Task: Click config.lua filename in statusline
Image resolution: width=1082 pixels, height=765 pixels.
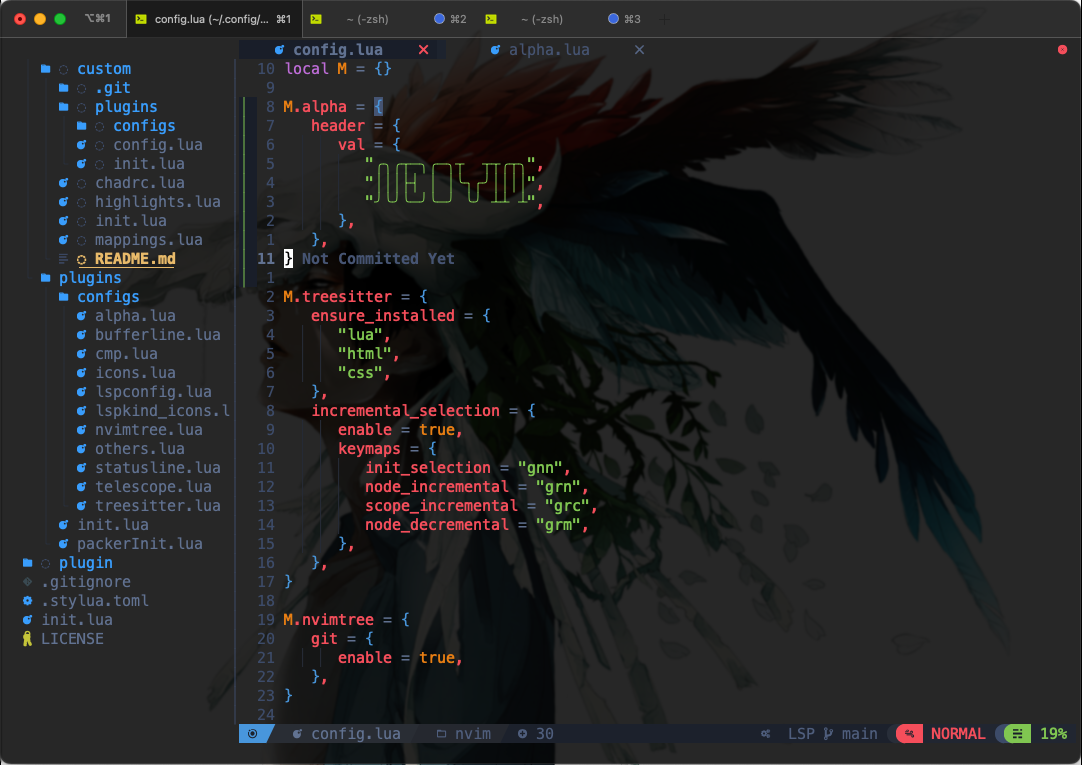Action: click(355, 734)
